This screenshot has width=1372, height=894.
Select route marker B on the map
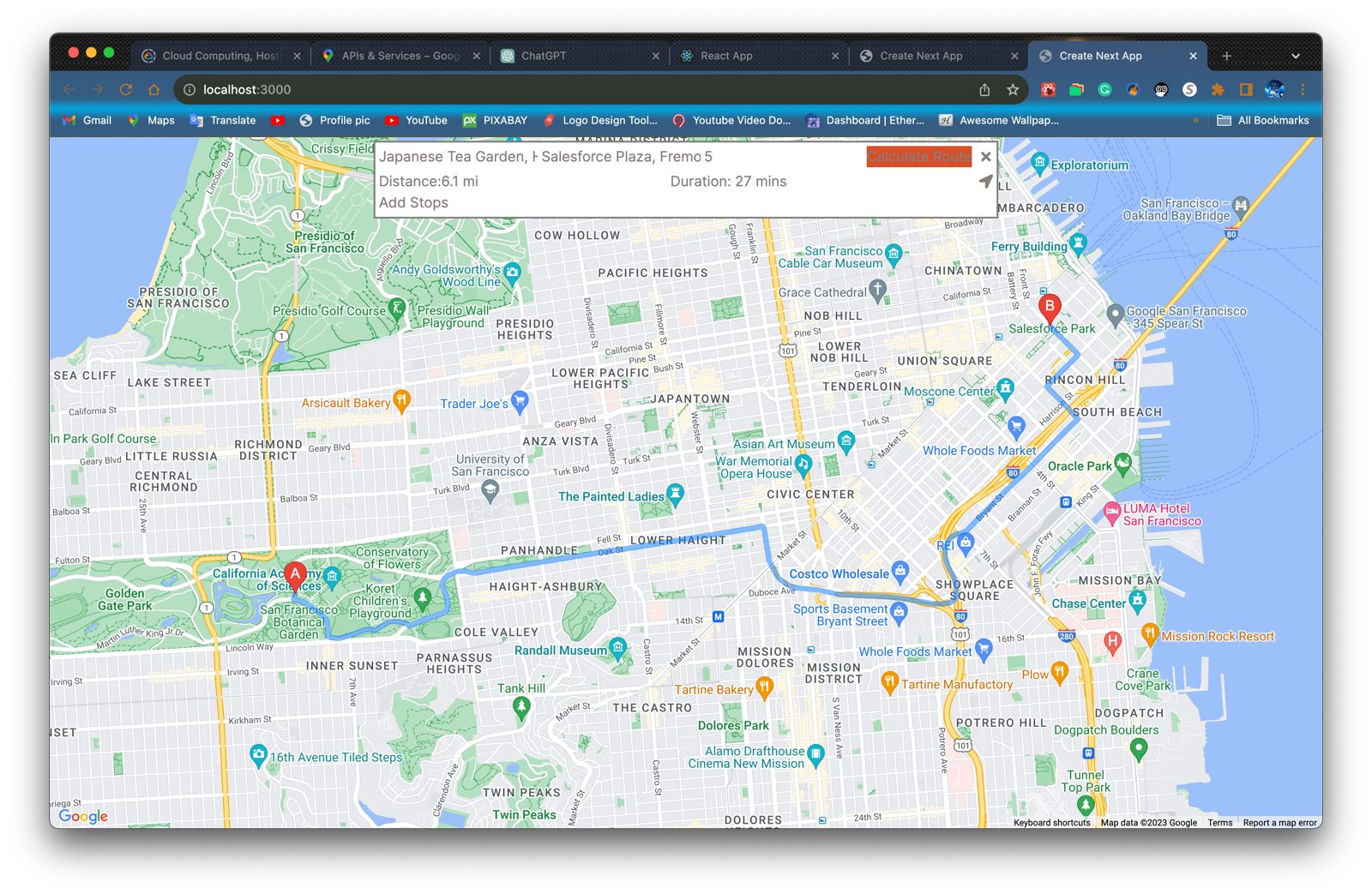1050,309
